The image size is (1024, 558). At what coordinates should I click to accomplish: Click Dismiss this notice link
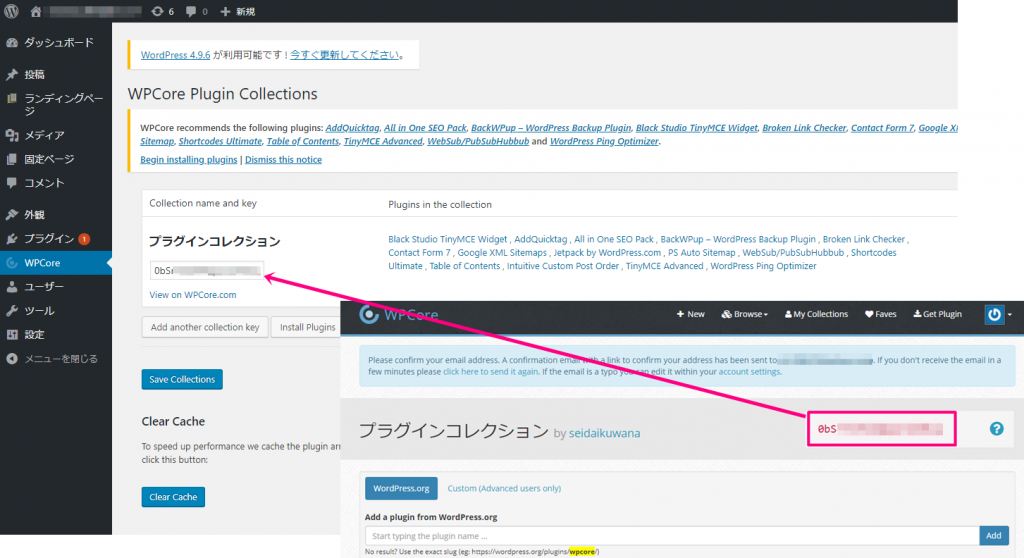pyautogui.click(x=283, y=159)
